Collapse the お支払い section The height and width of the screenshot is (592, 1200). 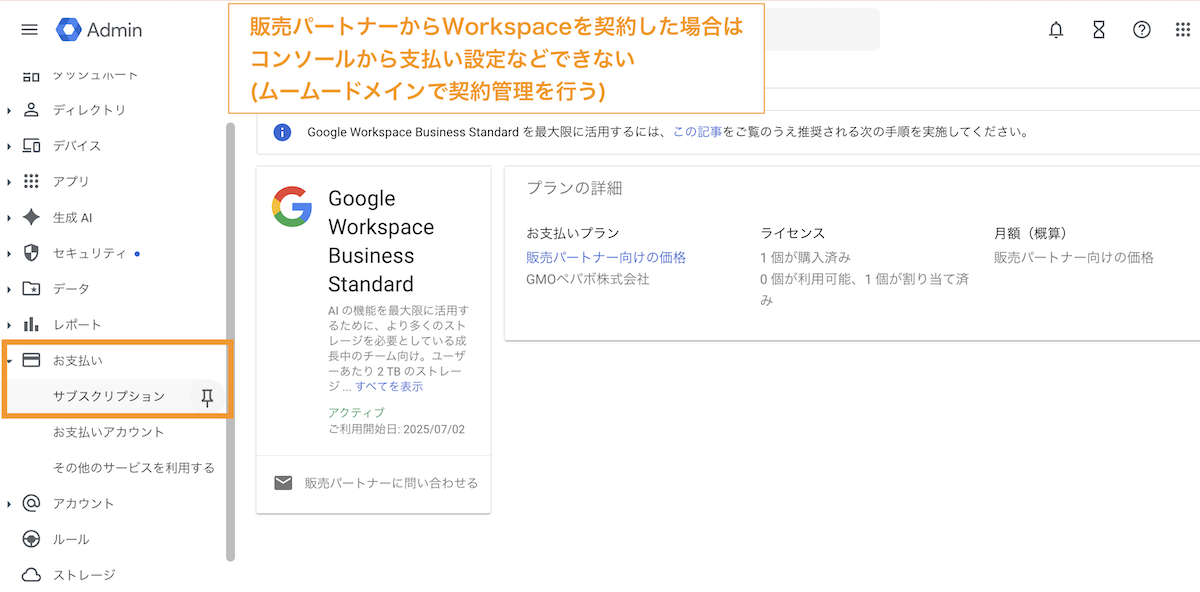(x=9, y=360)
